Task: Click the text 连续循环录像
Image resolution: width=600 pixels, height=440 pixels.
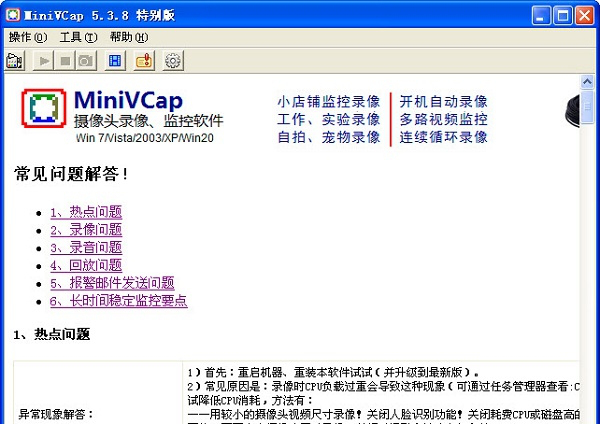Action: pyautogui.click(x=443, y=137)
